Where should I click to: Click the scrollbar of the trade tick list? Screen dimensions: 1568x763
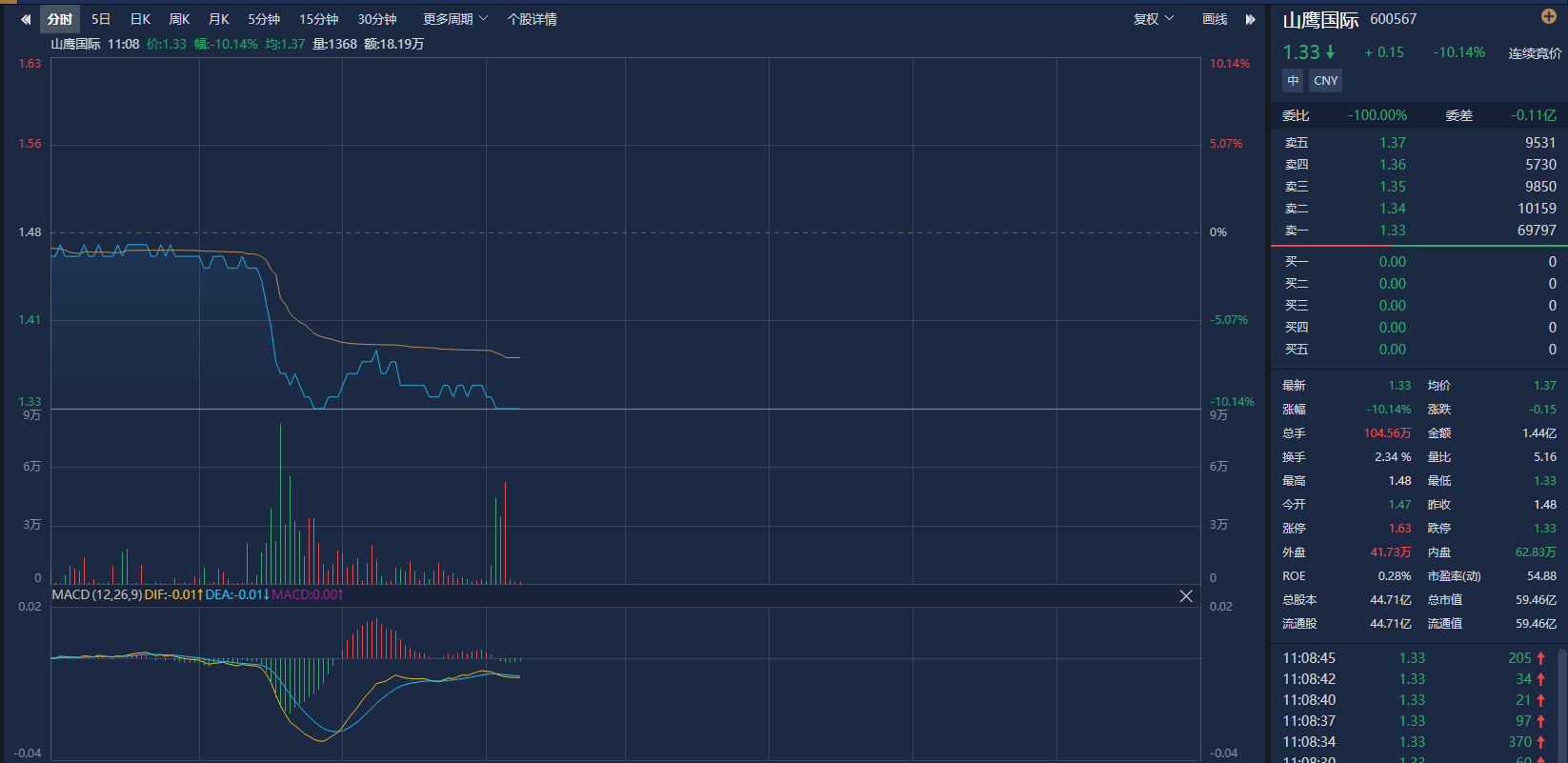click(1562, 705)
